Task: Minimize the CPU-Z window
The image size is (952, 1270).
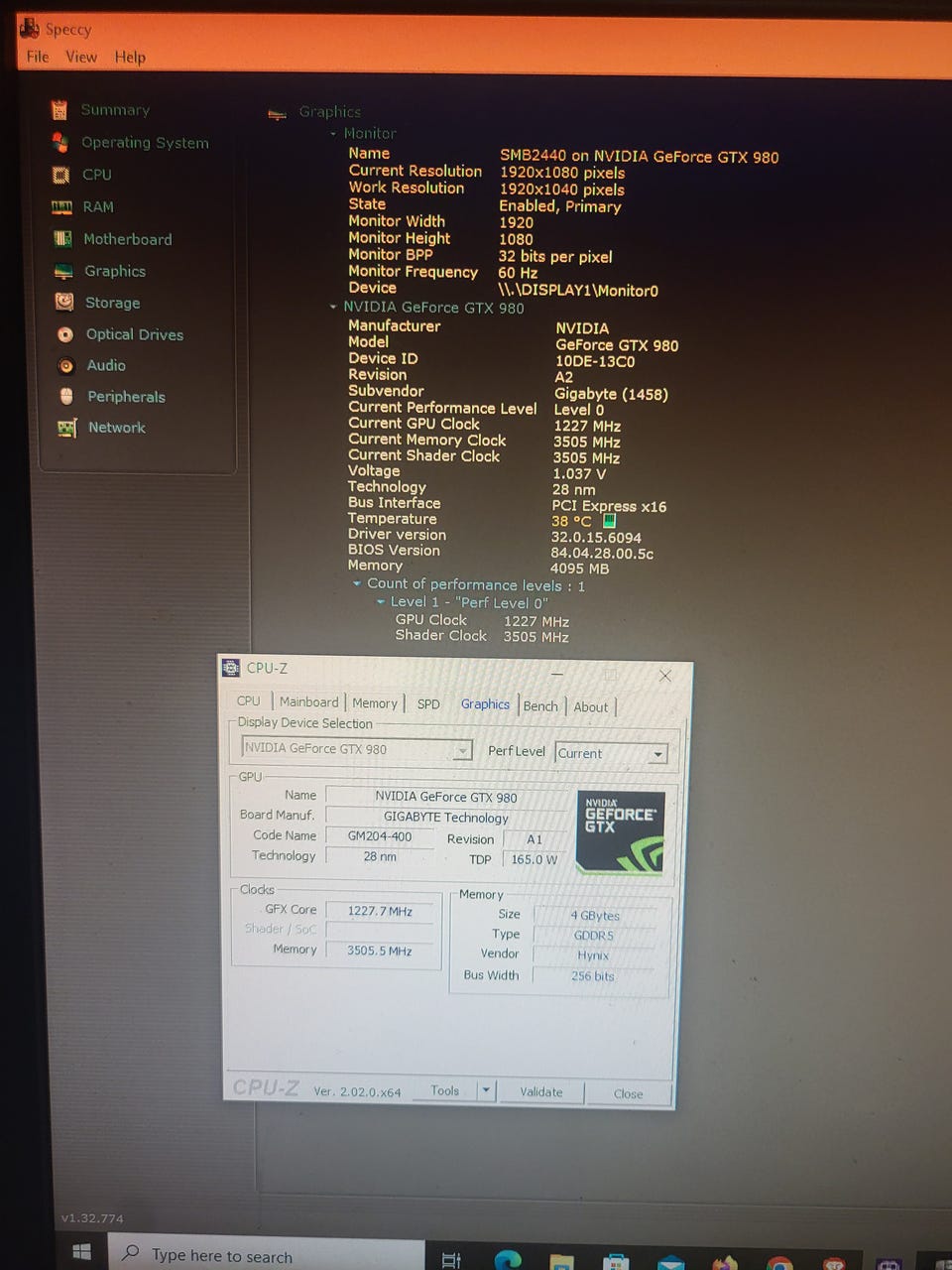Action: tap(557, 674)
